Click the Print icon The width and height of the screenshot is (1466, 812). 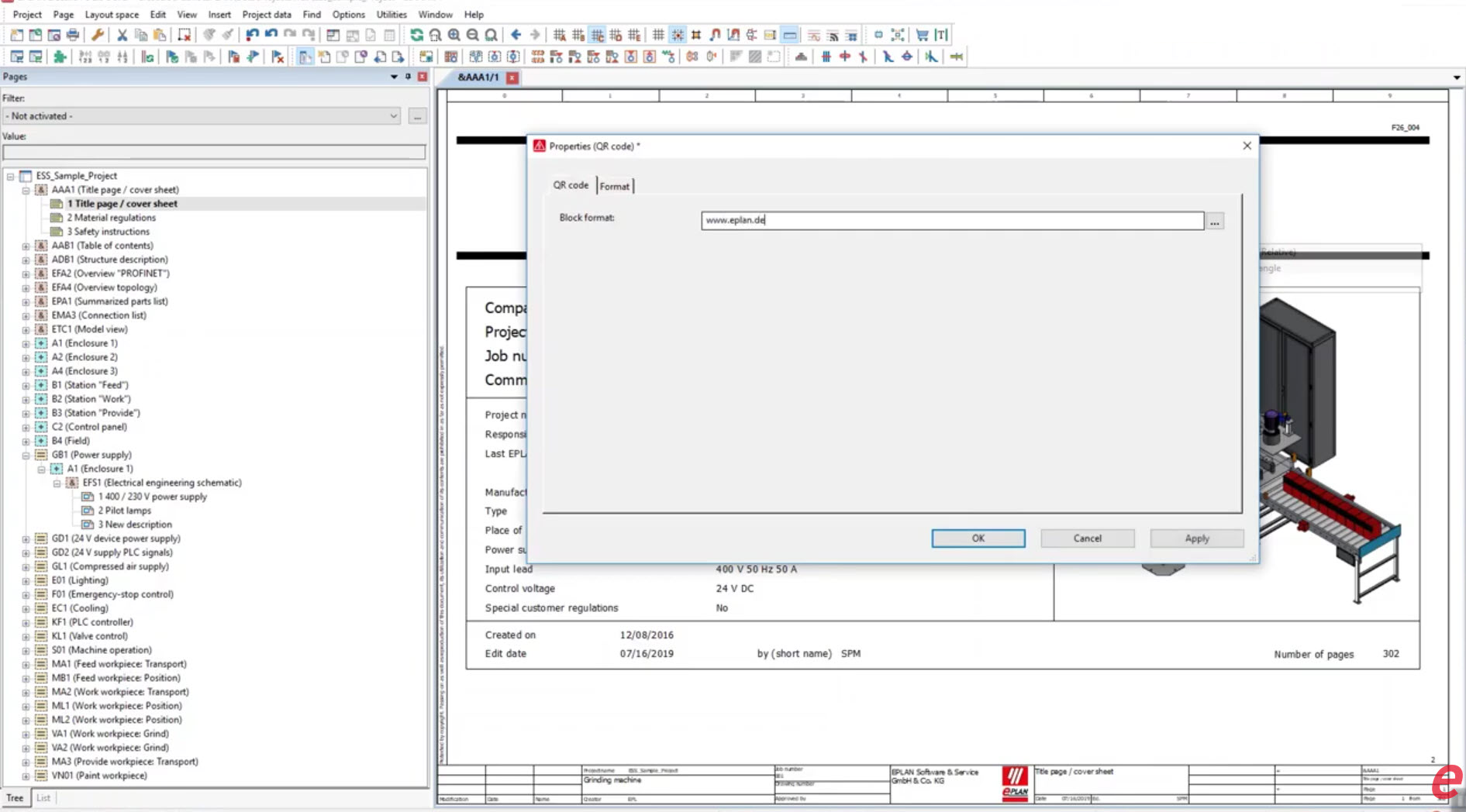coord(72,35)
